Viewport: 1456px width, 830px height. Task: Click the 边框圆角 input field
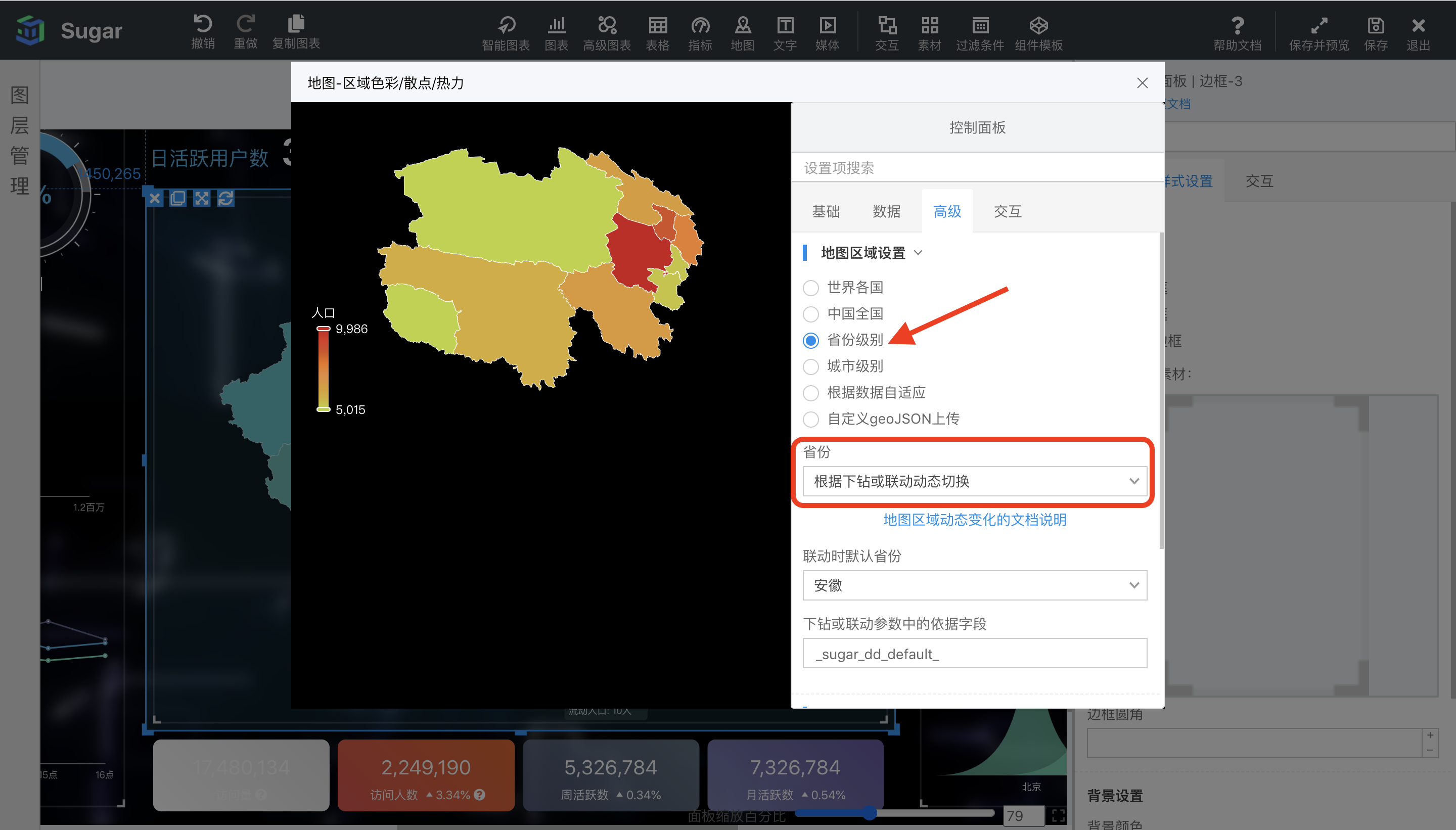click(x=1254, y=743)
